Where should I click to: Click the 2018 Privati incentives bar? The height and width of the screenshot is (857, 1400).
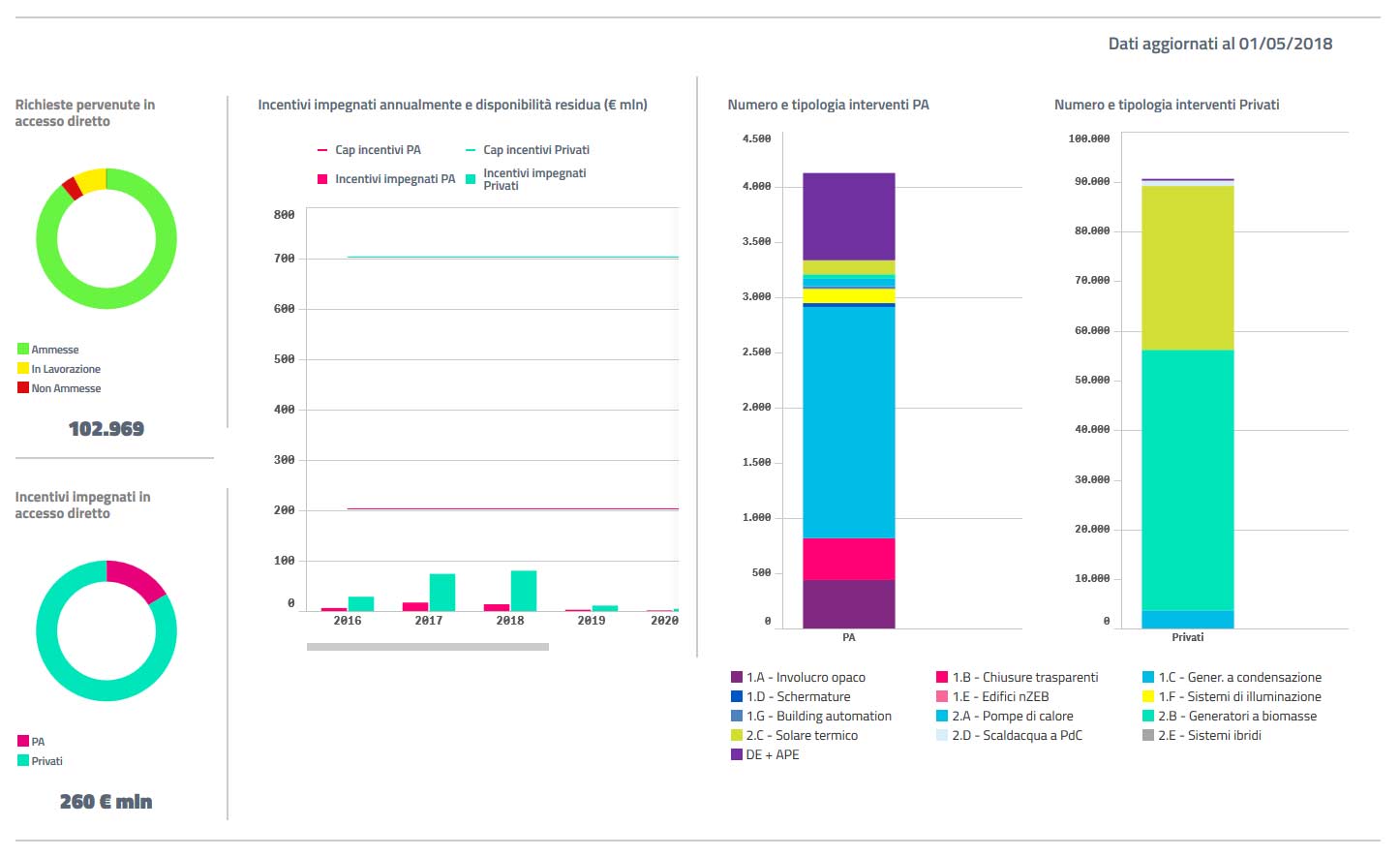pyautogui.click(x=524, y=591)
